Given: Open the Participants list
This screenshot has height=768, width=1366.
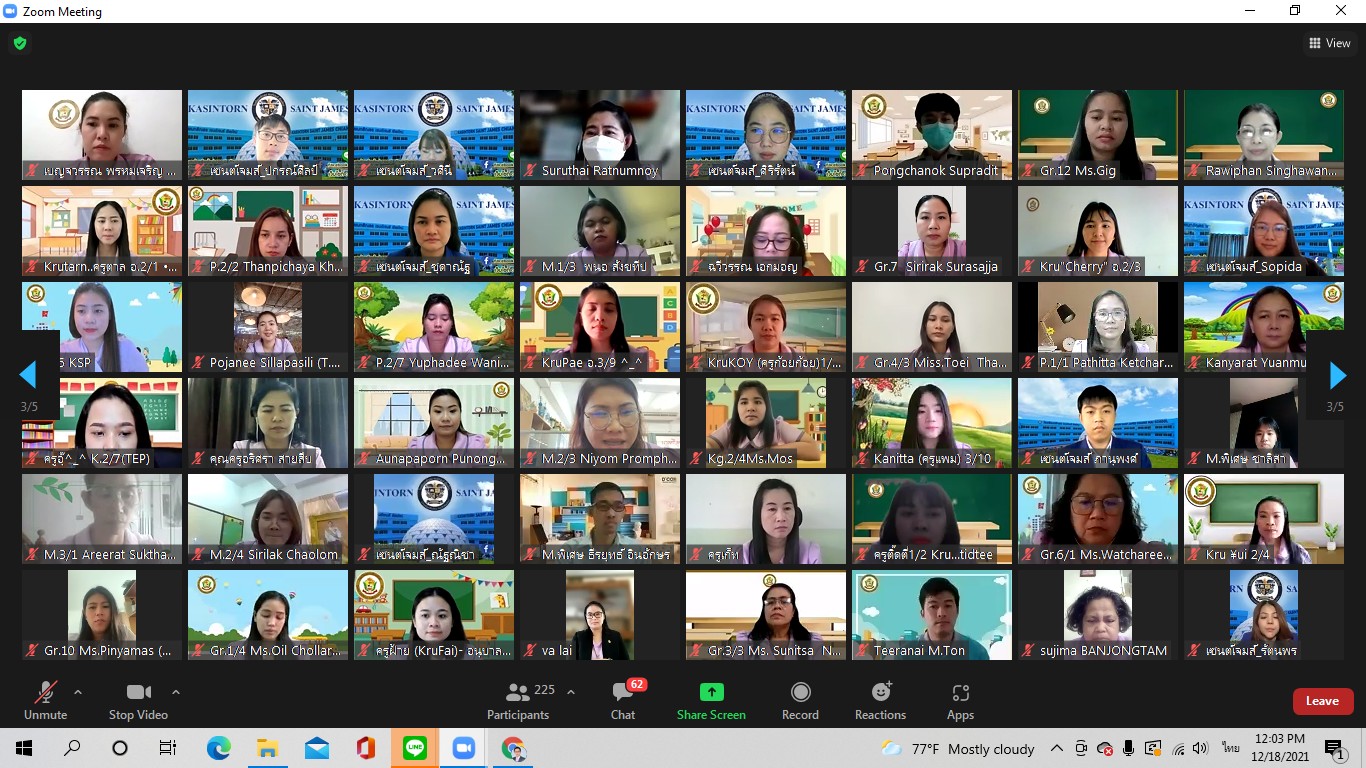Looking at the screenshot, I should pos(518,700).
